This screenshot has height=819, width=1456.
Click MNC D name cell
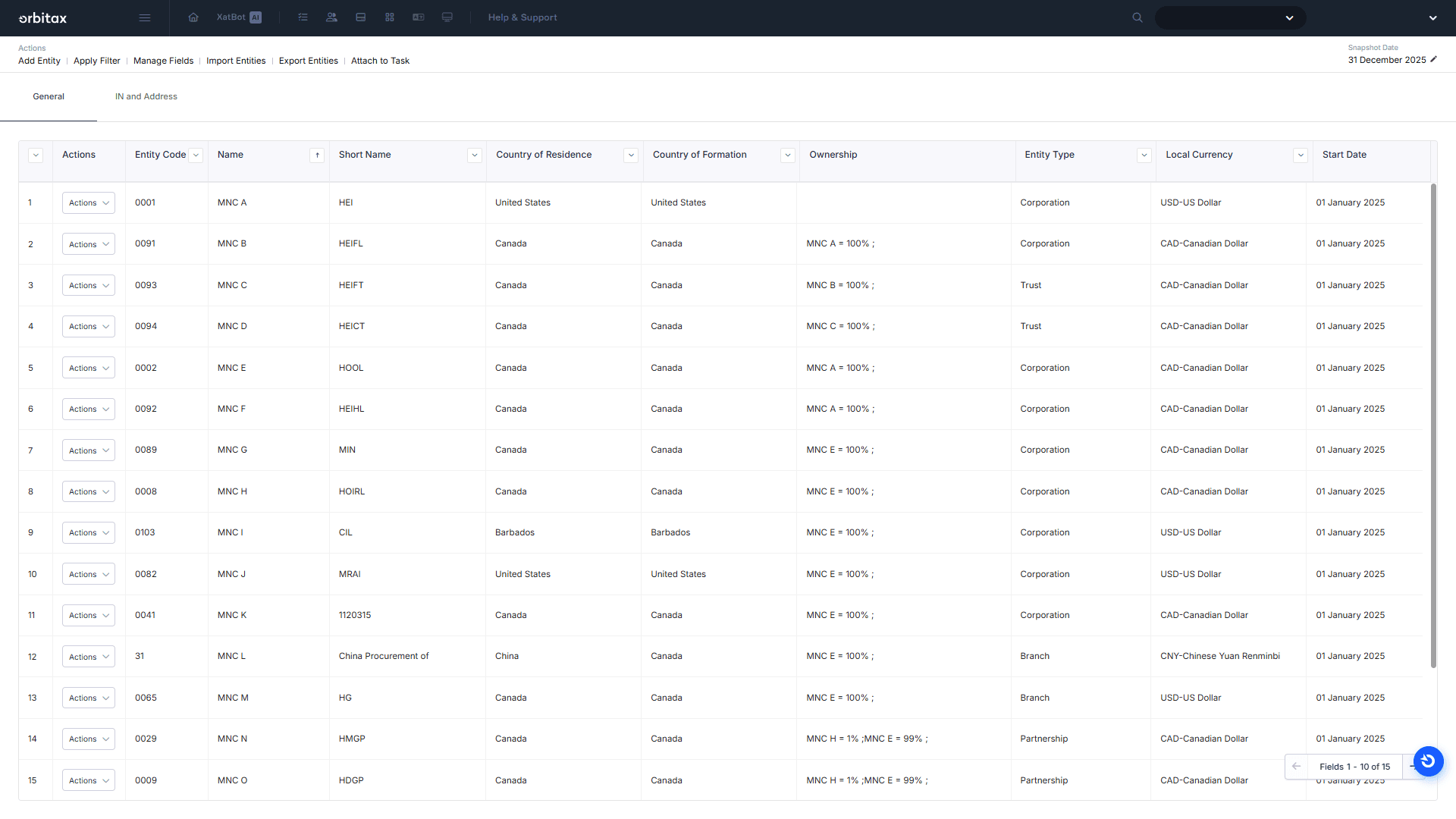232,326
